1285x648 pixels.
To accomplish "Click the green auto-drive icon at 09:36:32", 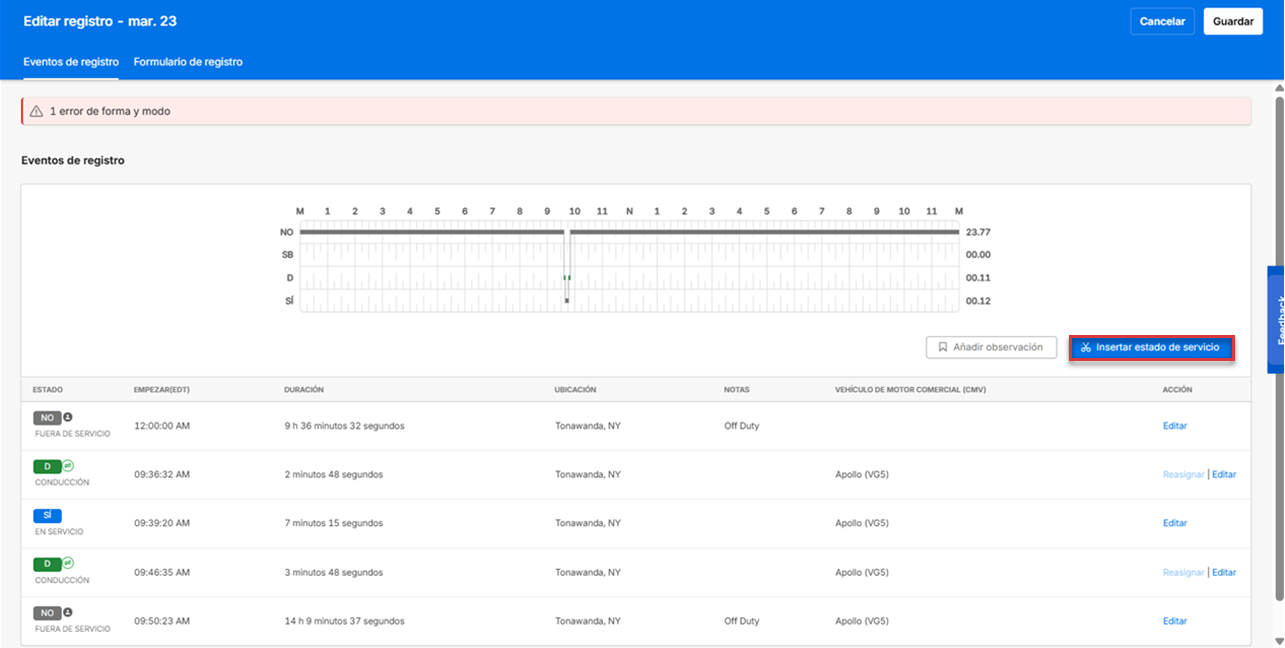I will [x=69, y=465].
